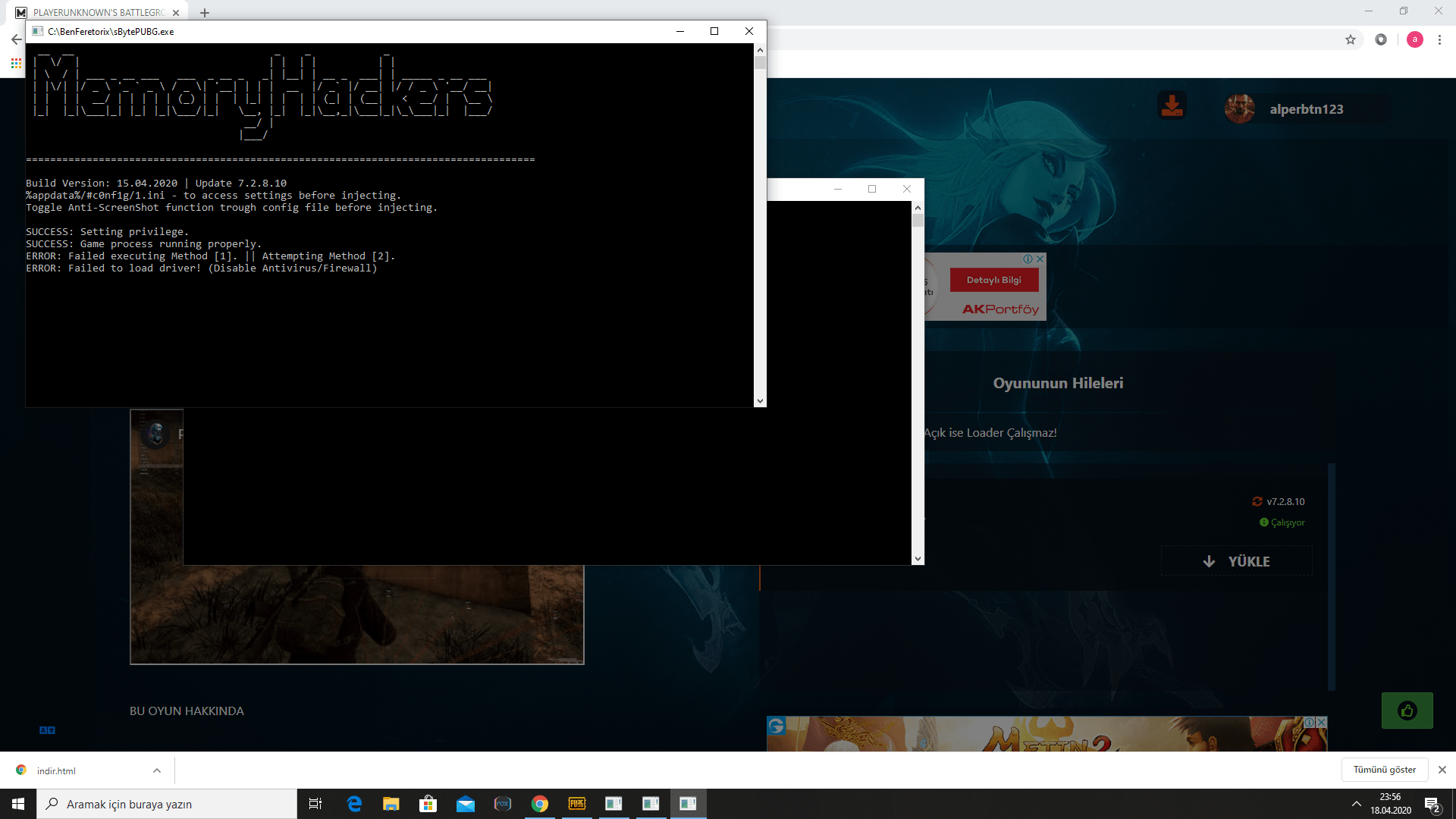The image size is (1456, 819).
Task: Open the Windows notification center
Action: pyautogui.click(x=1432, y=804)
